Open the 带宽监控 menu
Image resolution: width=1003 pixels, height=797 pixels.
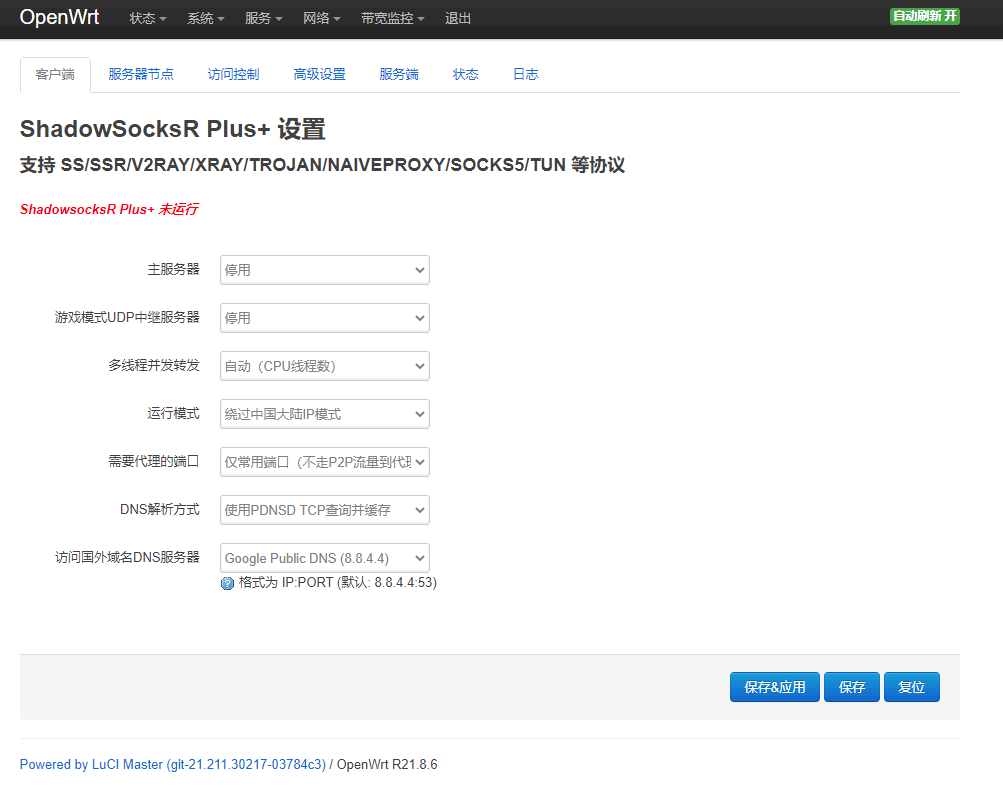pyautogui.click(x=393, y=19)
